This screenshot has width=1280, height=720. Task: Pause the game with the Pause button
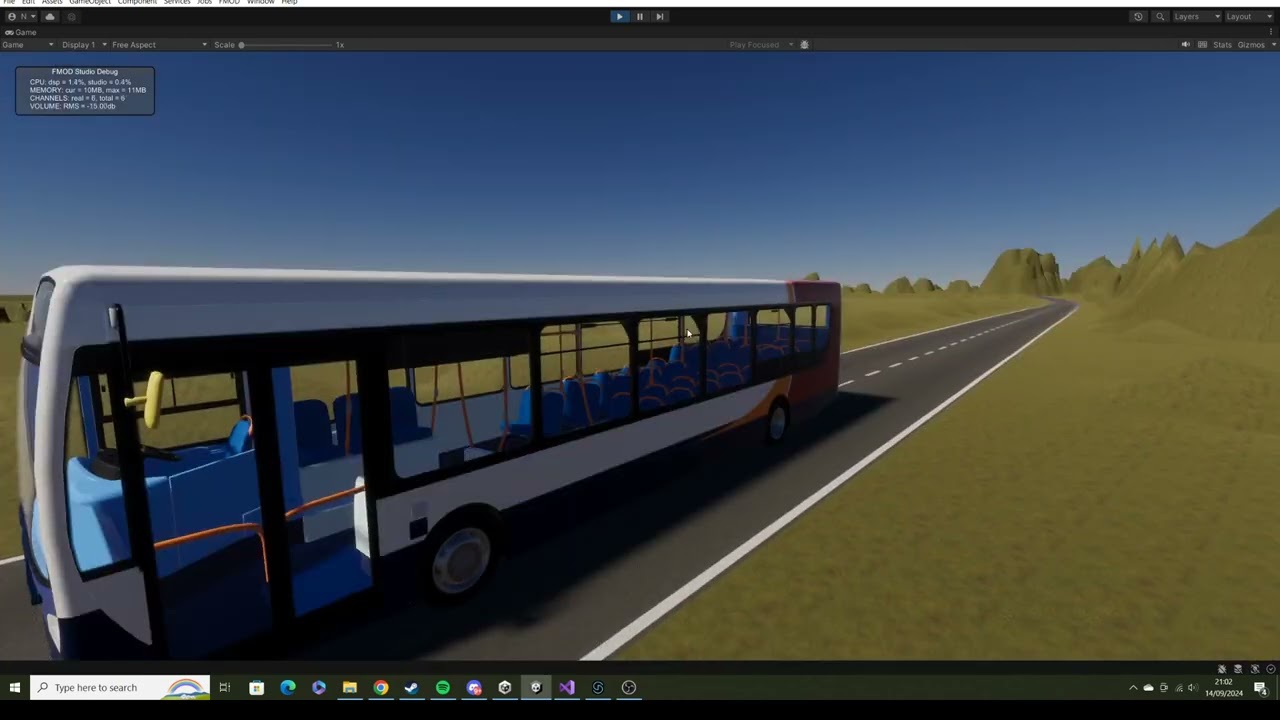pyautogui.click(x=640, y=16)
